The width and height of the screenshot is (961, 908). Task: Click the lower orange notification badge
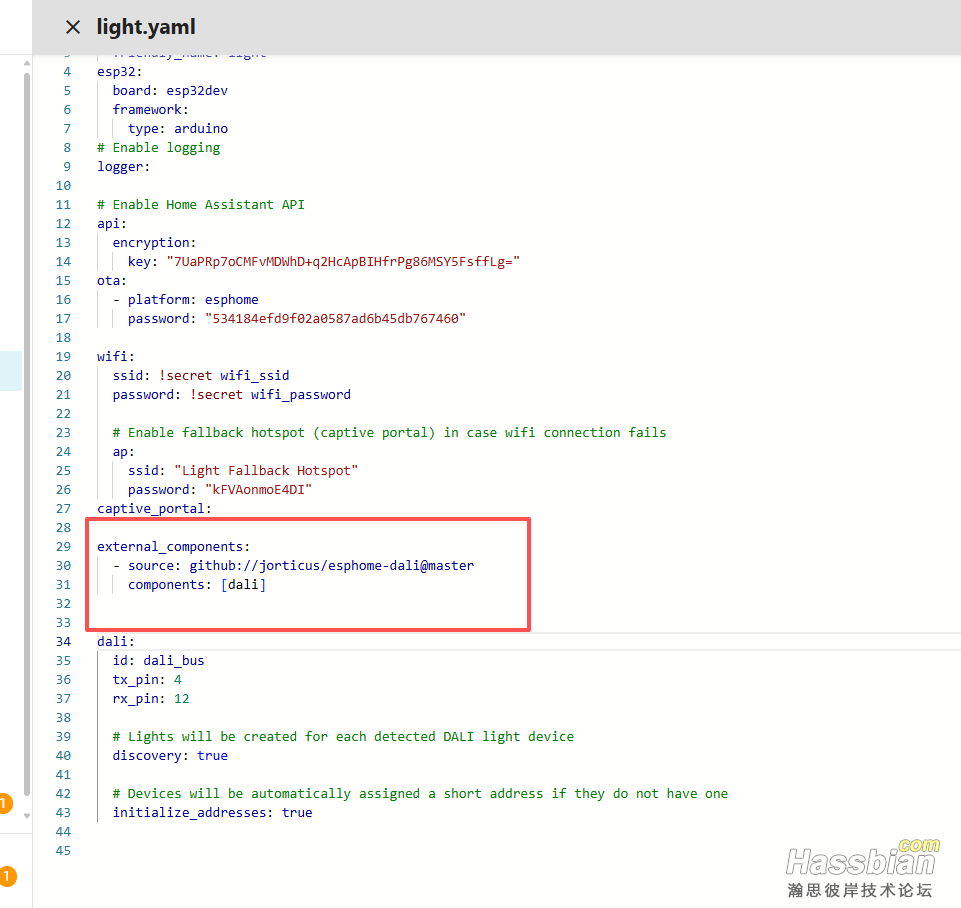[x=6, y=877]
